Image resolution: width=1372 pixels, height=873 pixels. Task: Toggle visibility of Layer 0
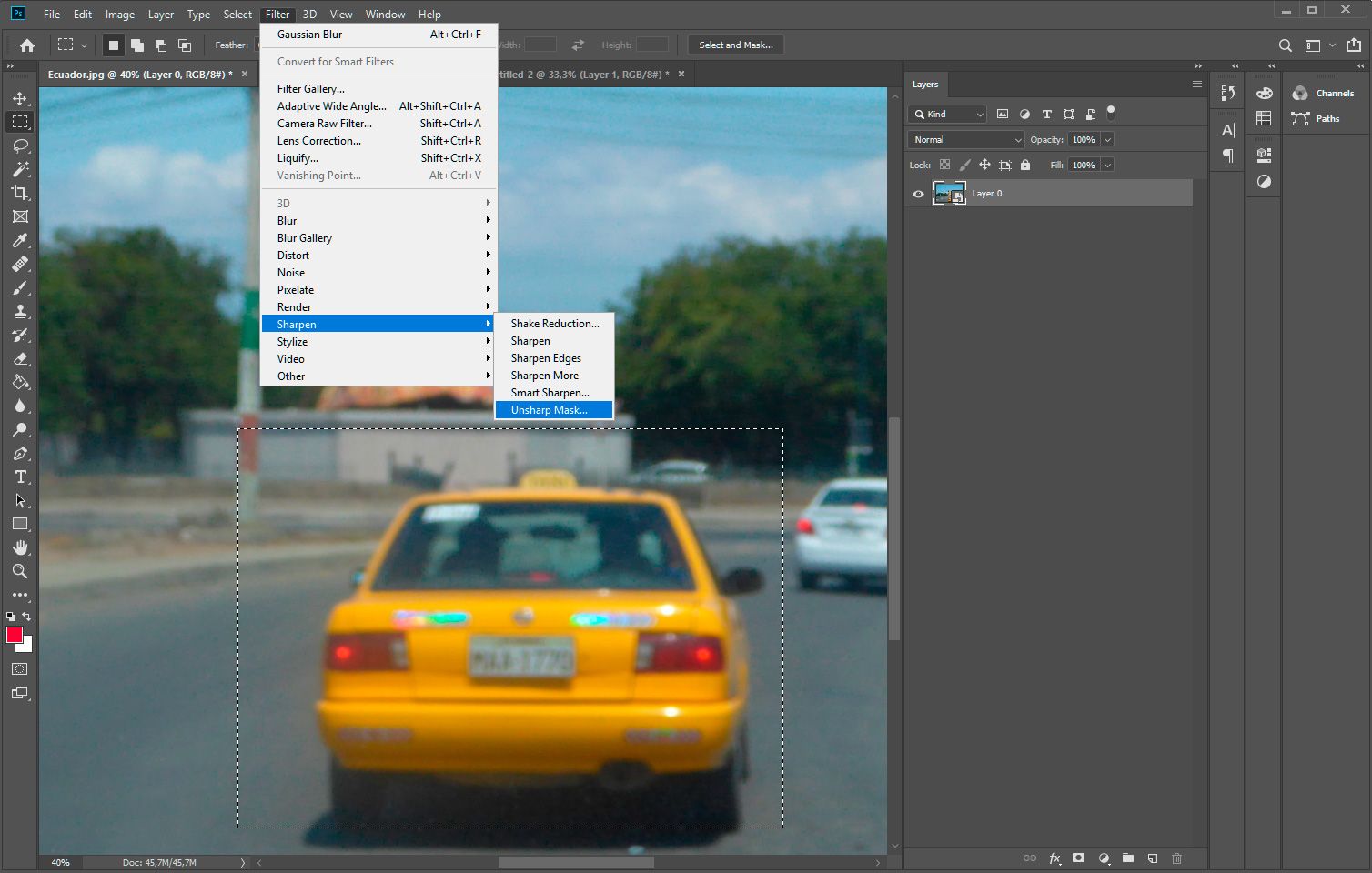coord(918,193)
